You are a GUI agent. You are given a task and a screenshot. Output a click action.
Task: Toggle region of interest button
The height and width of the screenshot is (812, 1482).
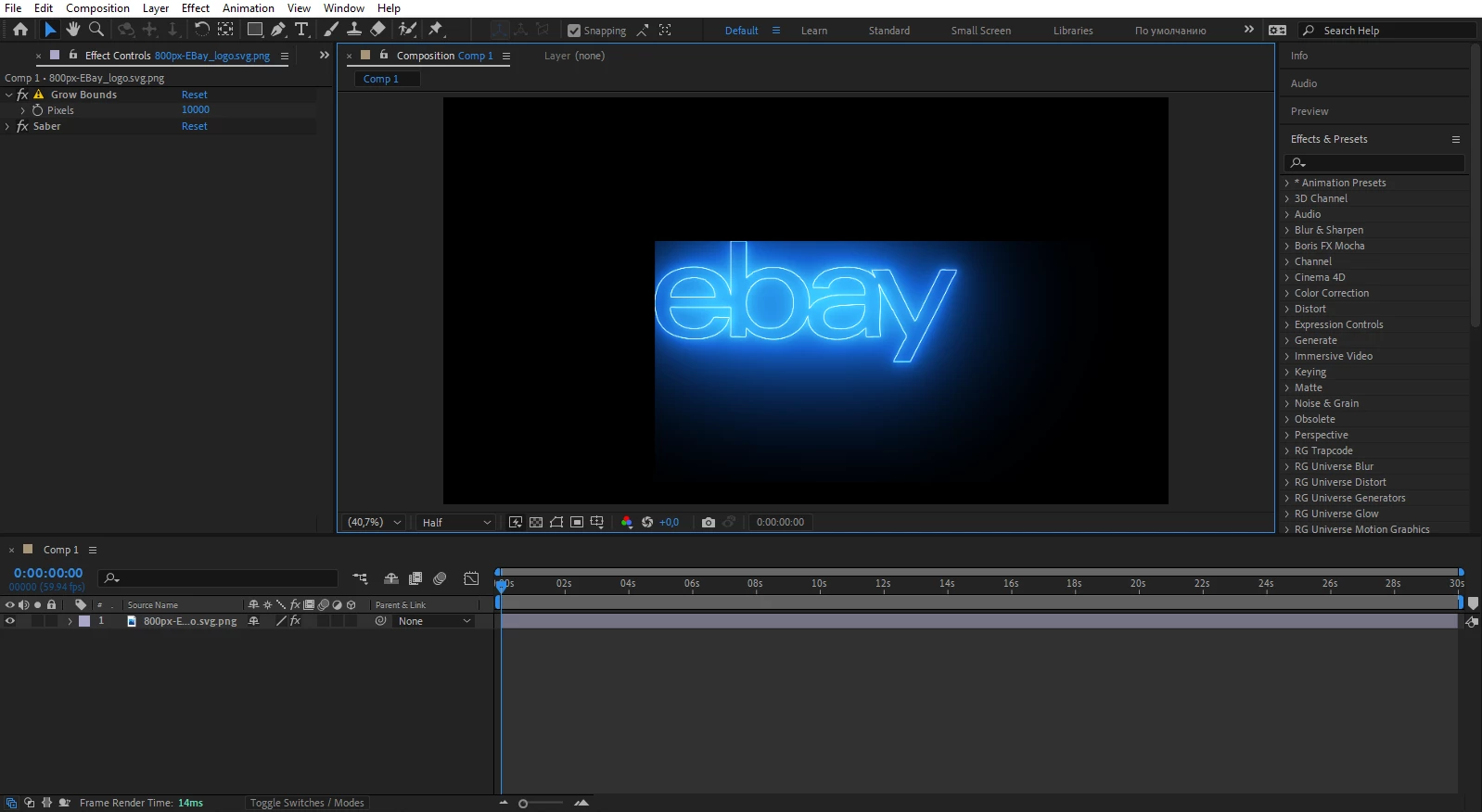[x=577, y=523]
